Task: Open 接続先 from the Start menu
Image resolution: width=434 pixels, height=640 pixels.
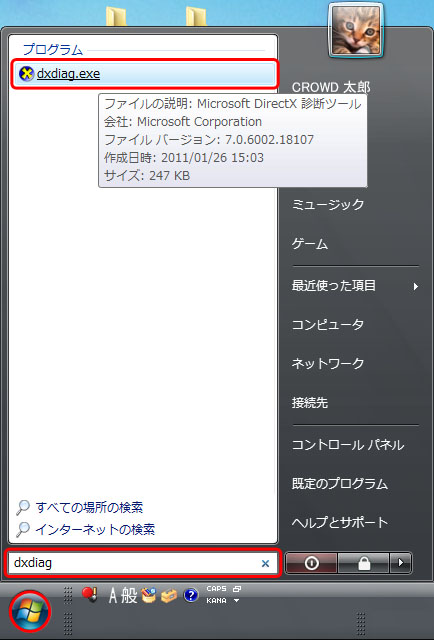Action: click(310, 403)
